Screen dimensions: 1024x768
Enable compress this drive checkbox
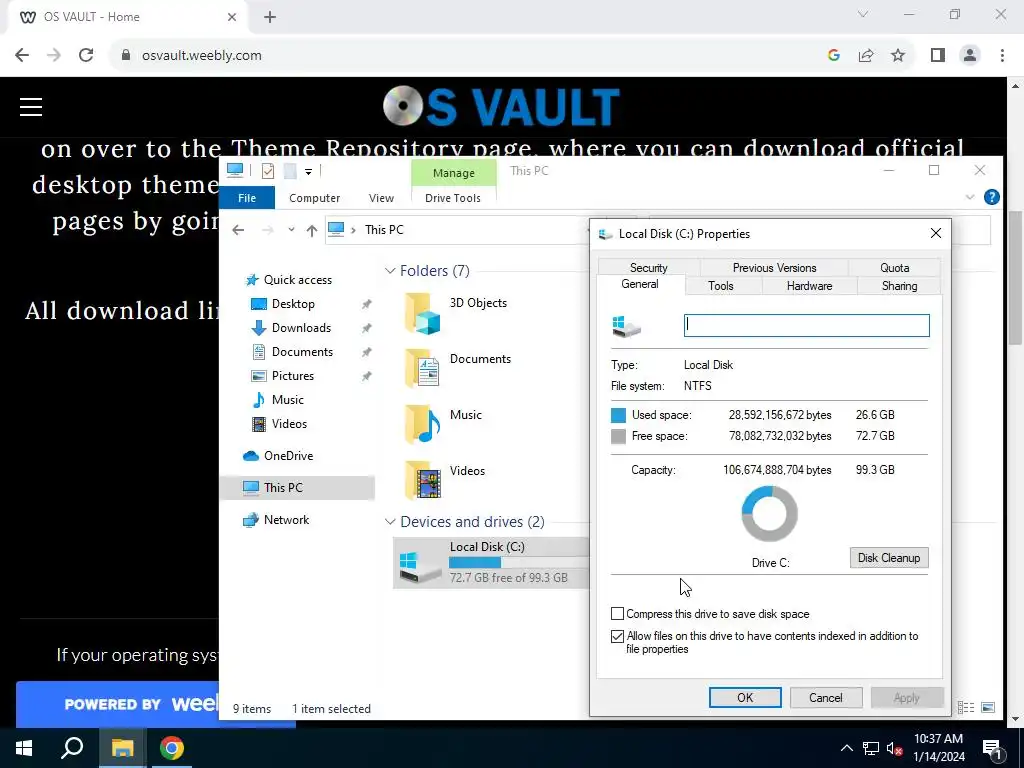(617, 614)
